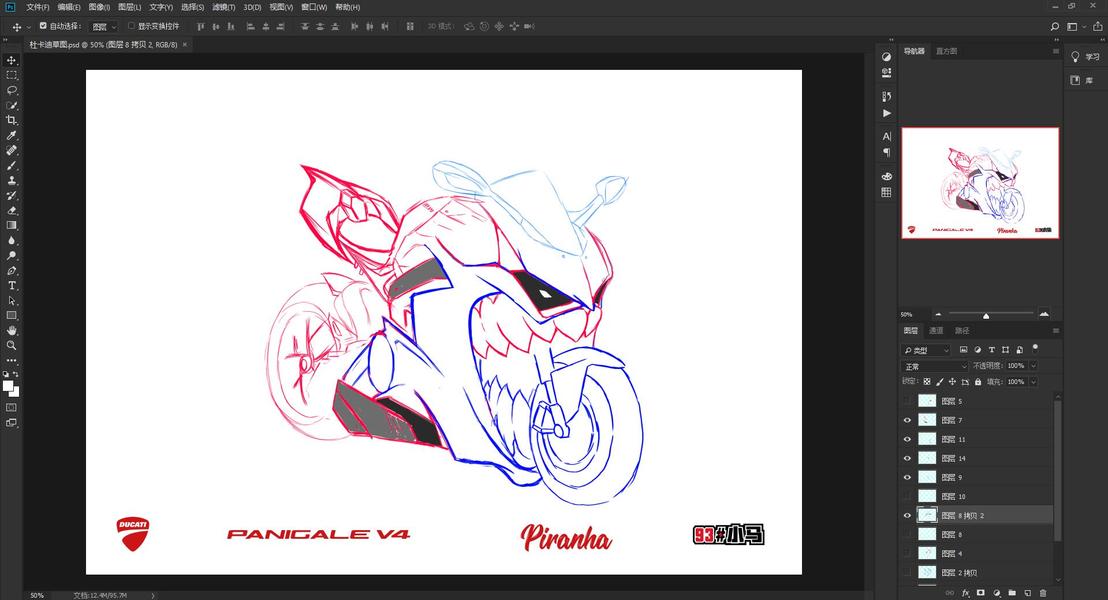
Task: Open the Navigator panel options menu
Action: pyautogui.click(x=1056, y=51)
